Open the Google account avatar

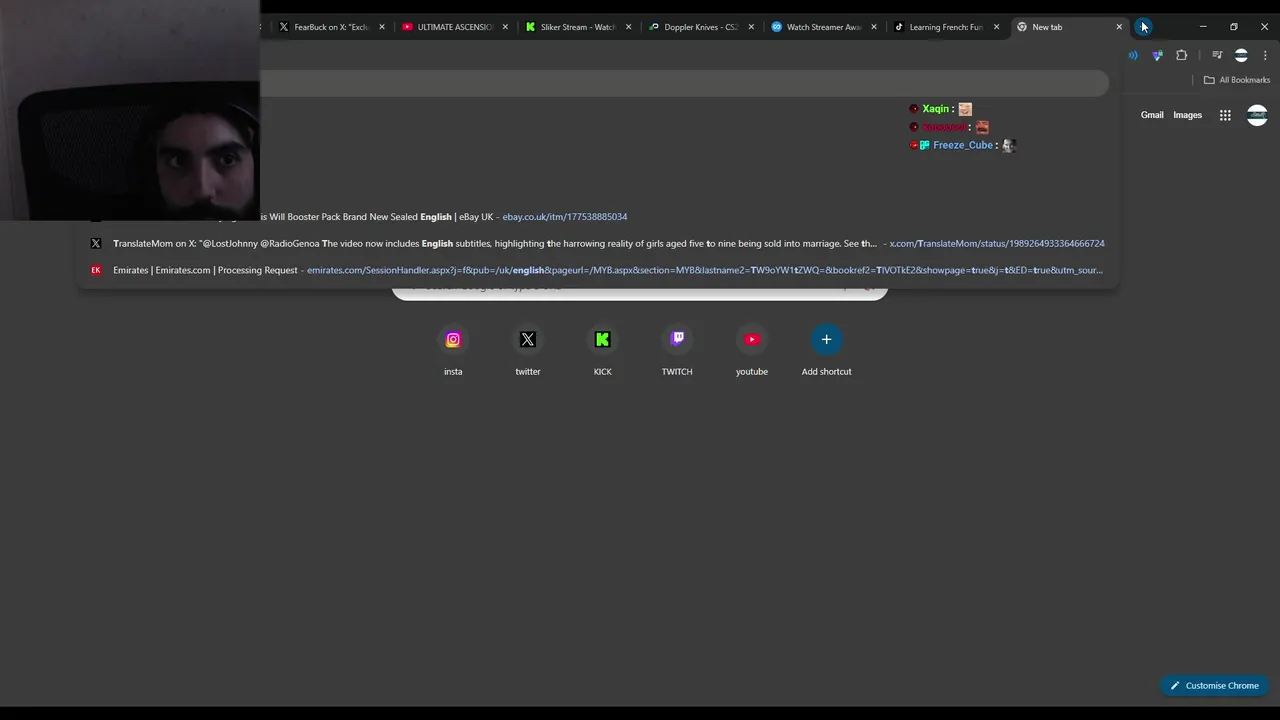coord(1257,115)
